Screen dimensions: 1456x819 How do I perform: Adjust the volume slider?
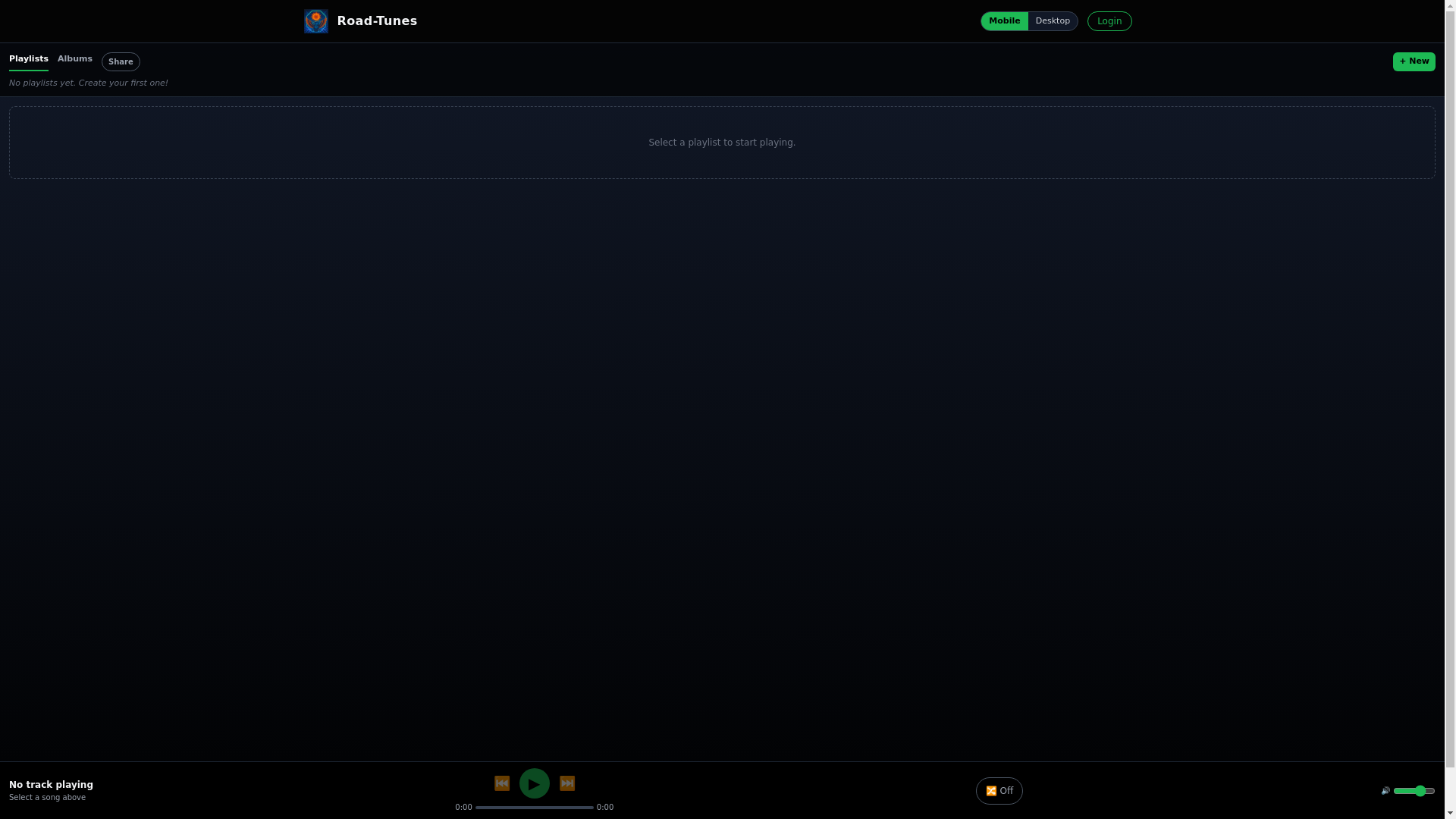[1414, 791]
